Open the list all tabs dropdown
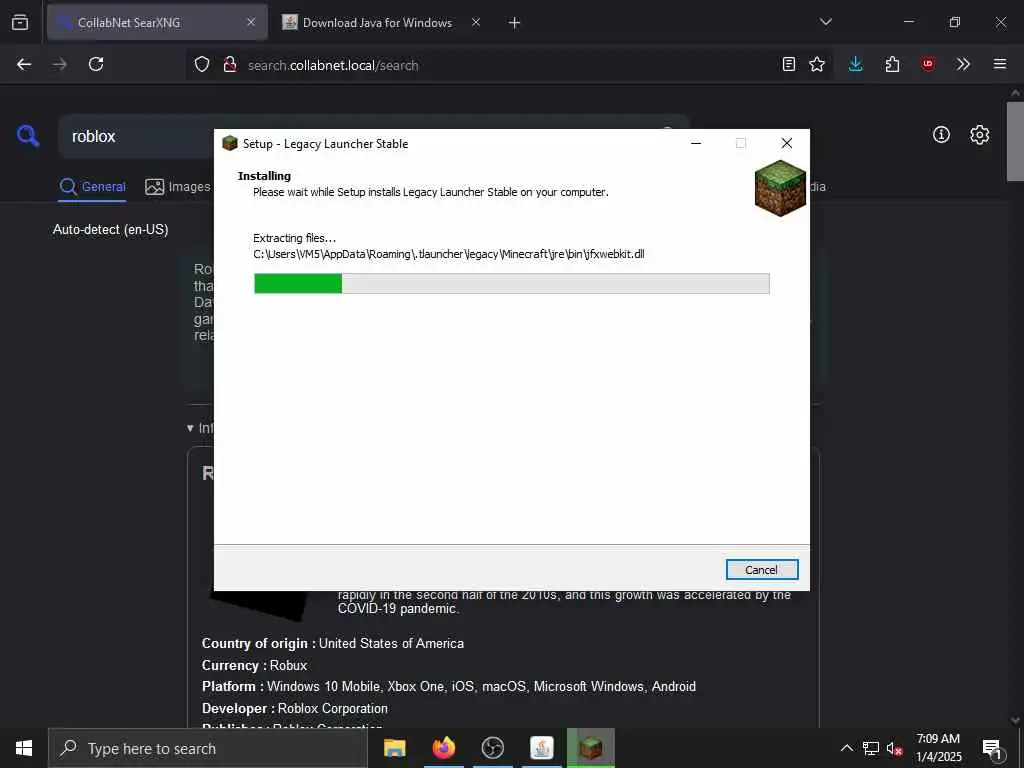The height and width of the screenshot is (768, 1024). 825,22
